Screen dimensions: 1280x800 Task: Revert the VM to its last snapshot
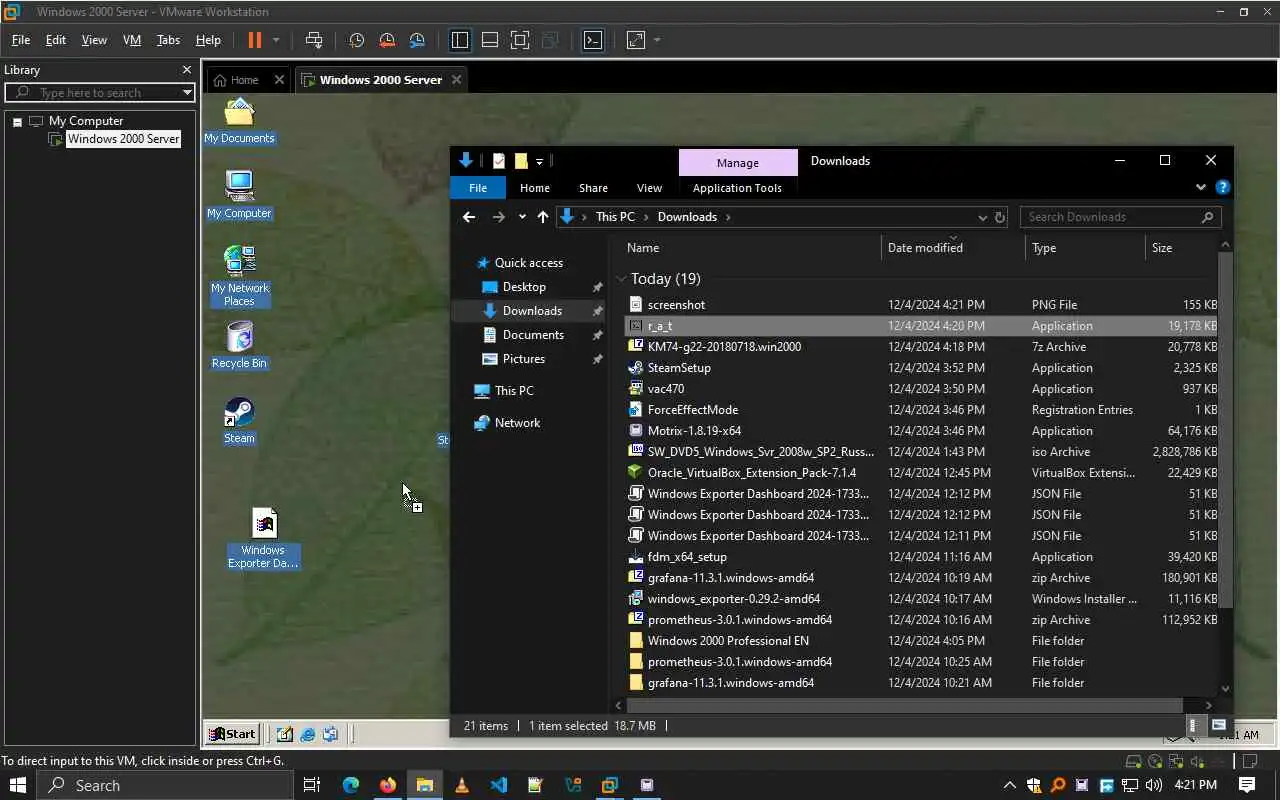[387, 40]
